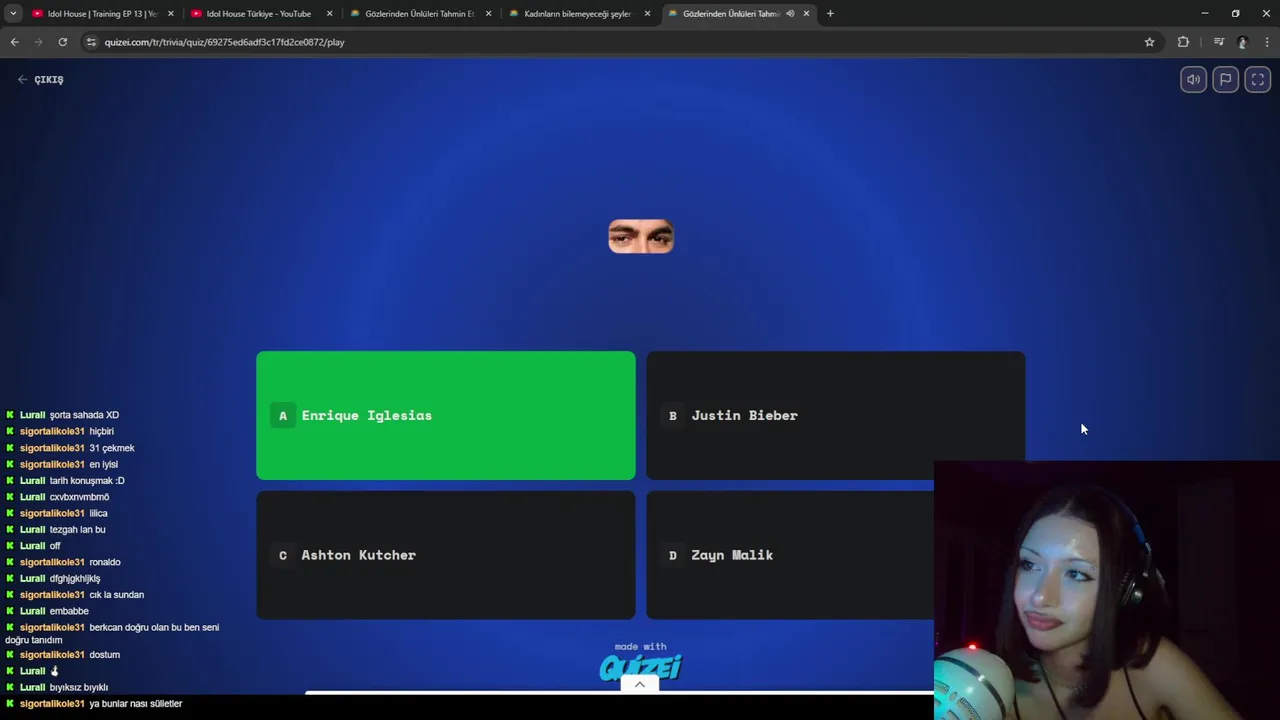This screenshot has height=720, width=1280.
Task: View site information icon in address bar
Action: [x=91, y=42]
